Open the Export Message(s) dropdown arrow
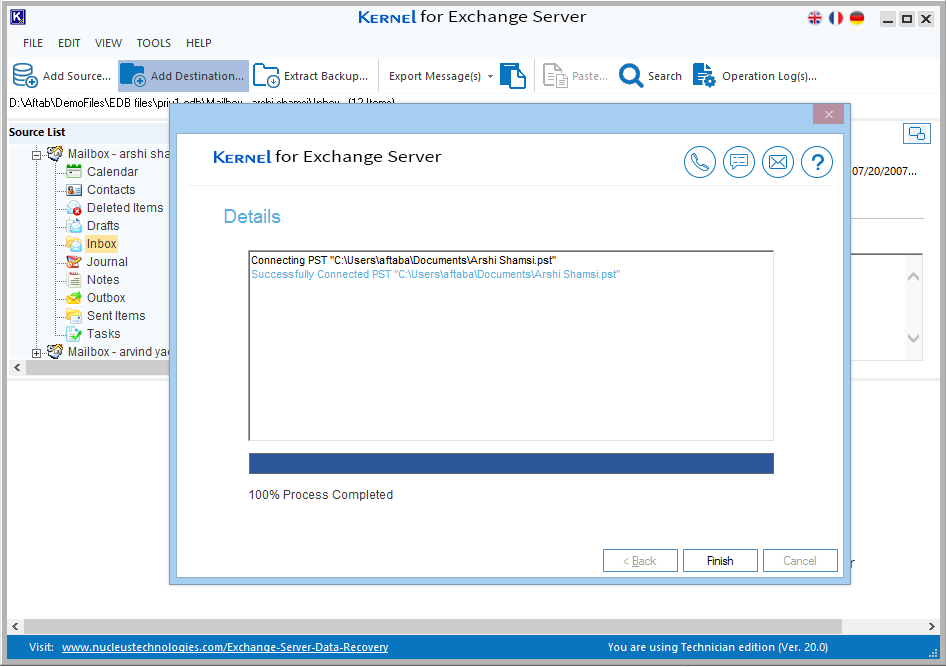Screen dimensions: 946x667 (490, 77)
